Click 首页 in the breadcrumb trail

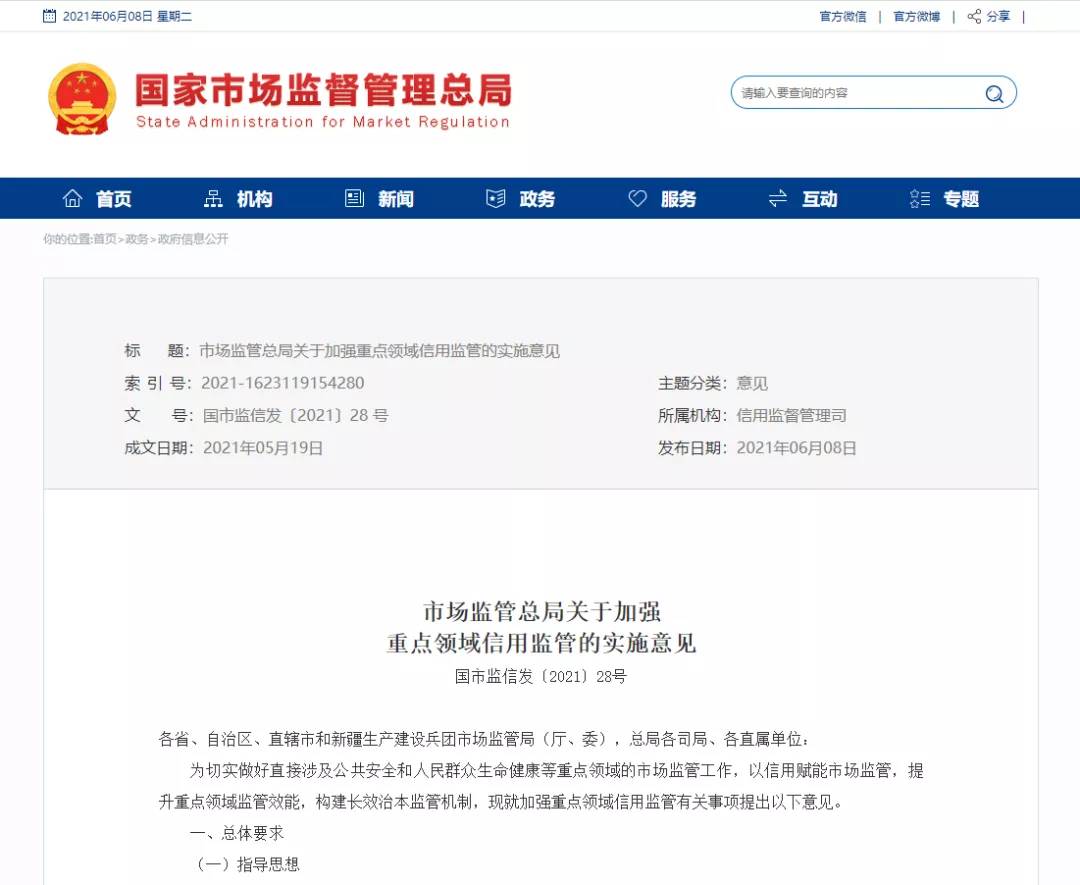pos(105,239)
